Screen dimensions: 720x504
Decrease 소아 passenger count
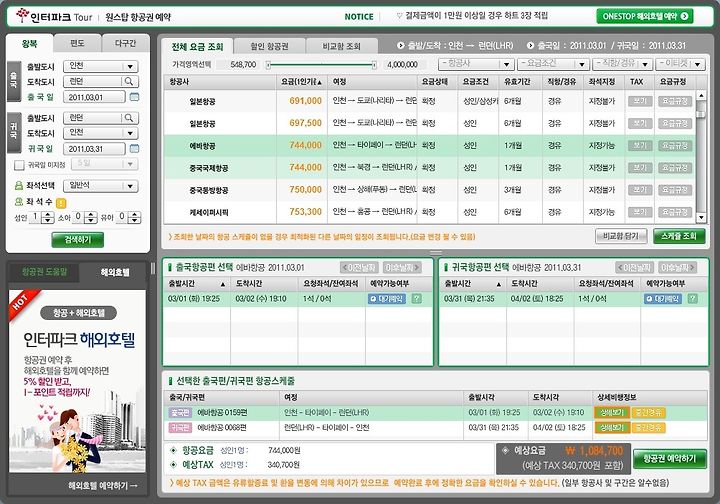(x=91, y=220)
